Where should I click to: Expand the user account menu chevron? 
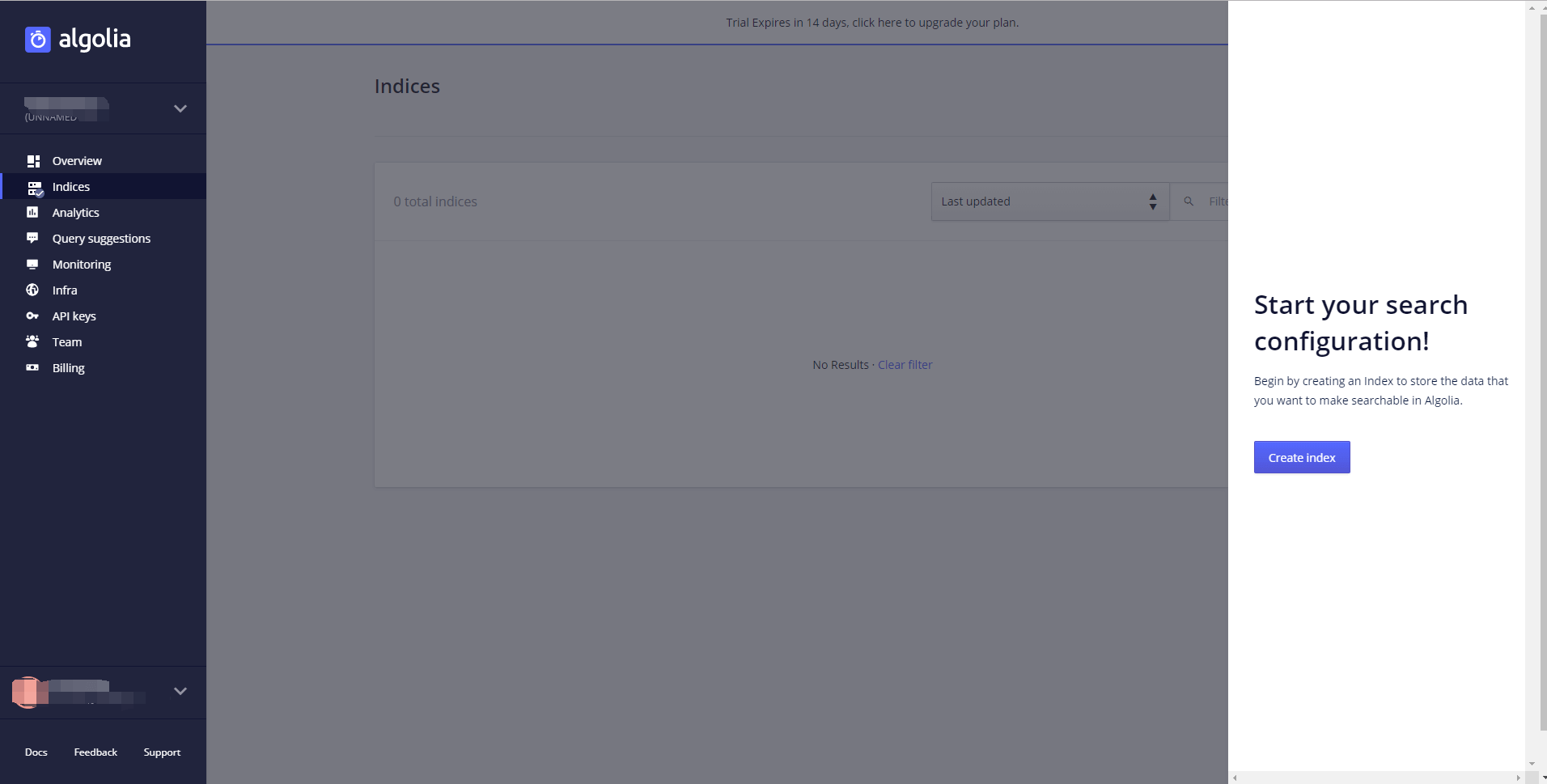tap(180, 691)
